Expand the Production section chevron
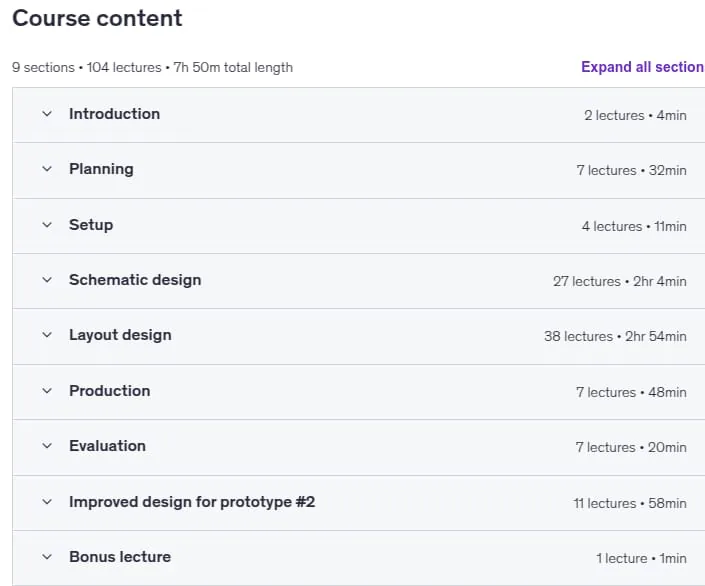Image resolution: width=705 pixels, height=586 pixels. tap(47, 391)
